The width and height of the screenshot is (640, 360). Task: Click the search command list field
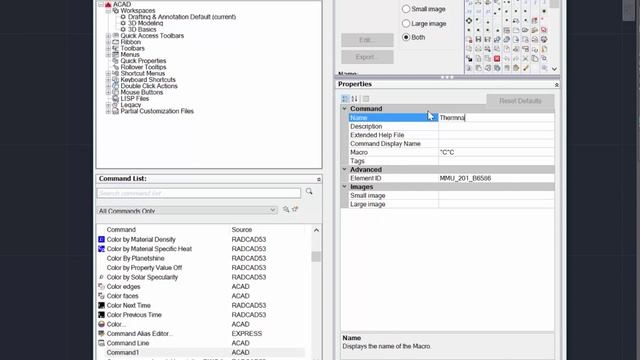tap(199, 193)
